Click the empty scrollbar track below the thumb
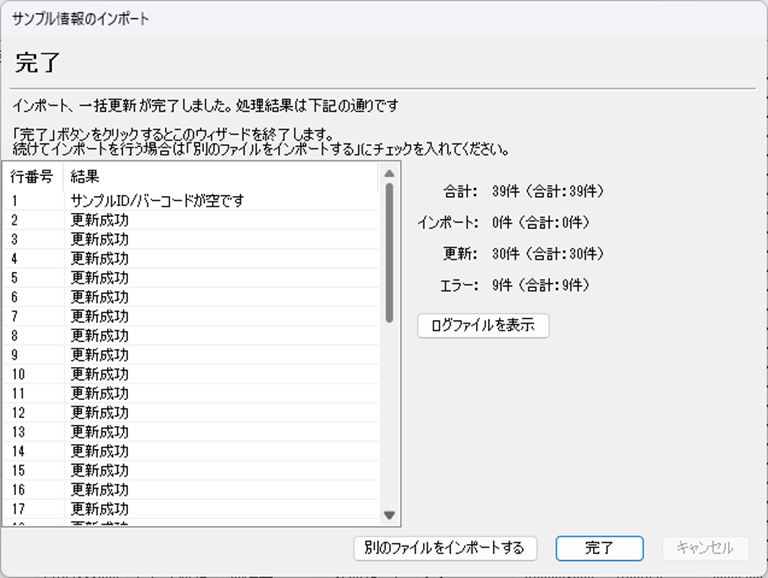The height and width of the screenshot is (578, 768). (390, 420)
